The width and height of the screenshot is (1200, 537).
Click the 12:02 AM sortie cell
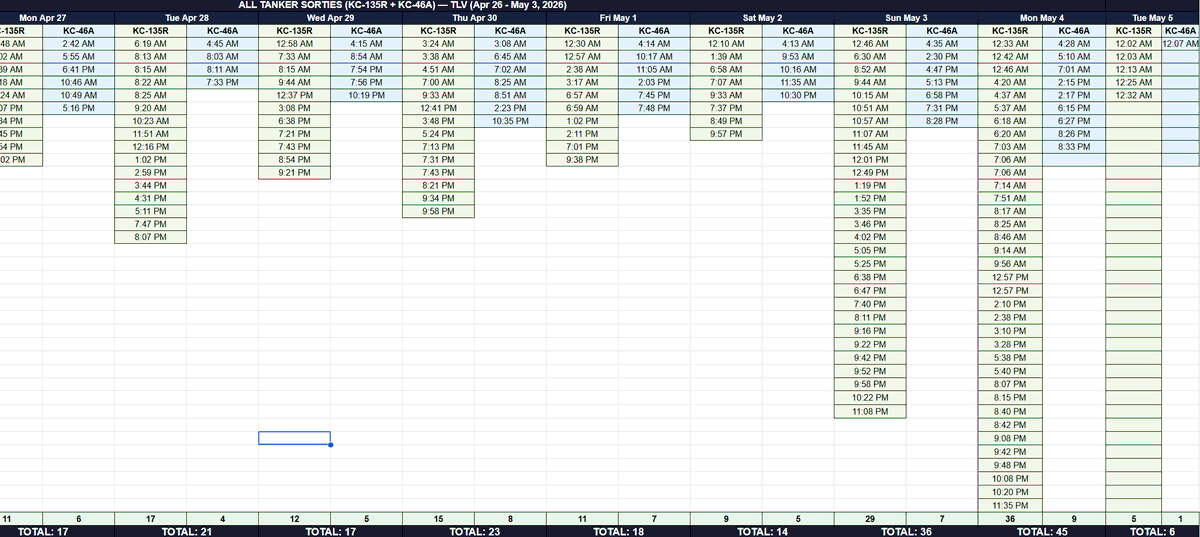(1134, 44)
